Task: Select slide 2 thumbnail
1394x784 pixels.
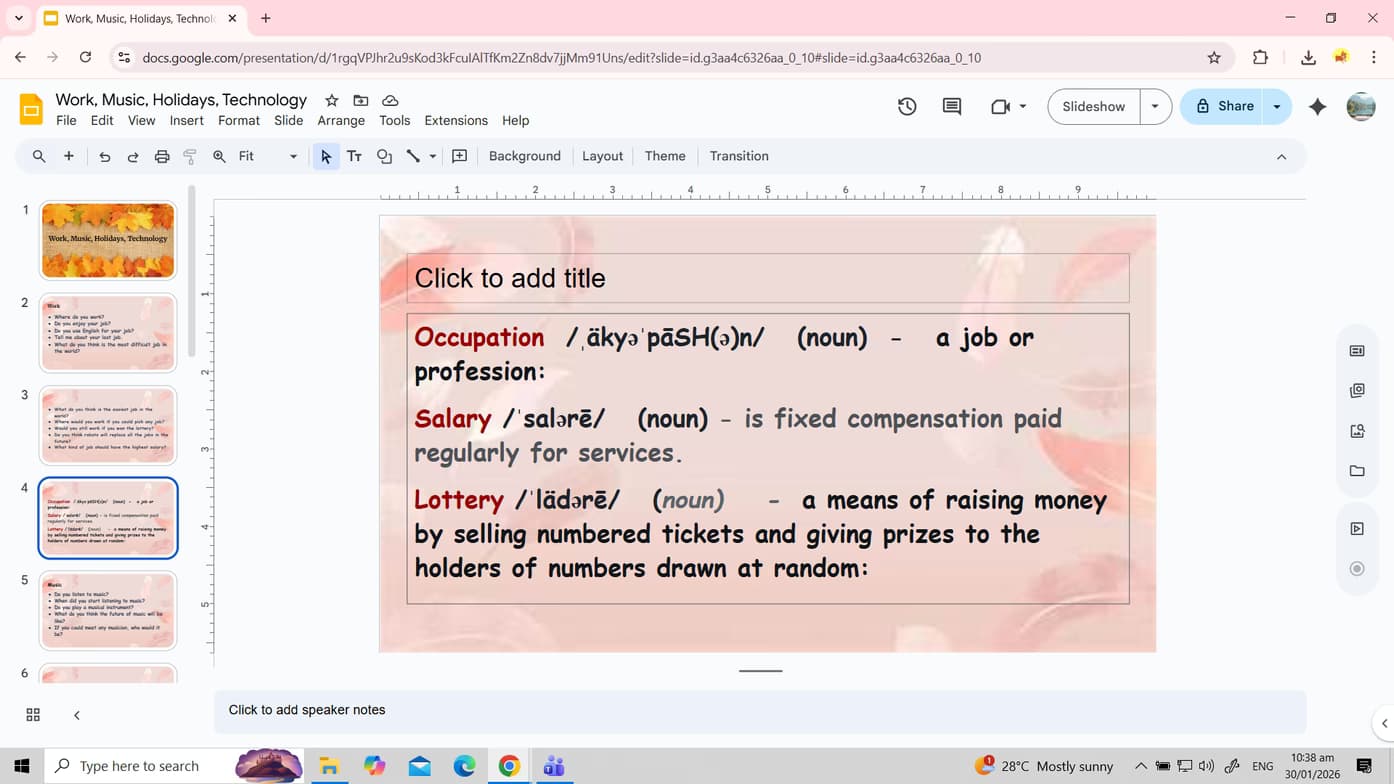Action: click(107, 332)
